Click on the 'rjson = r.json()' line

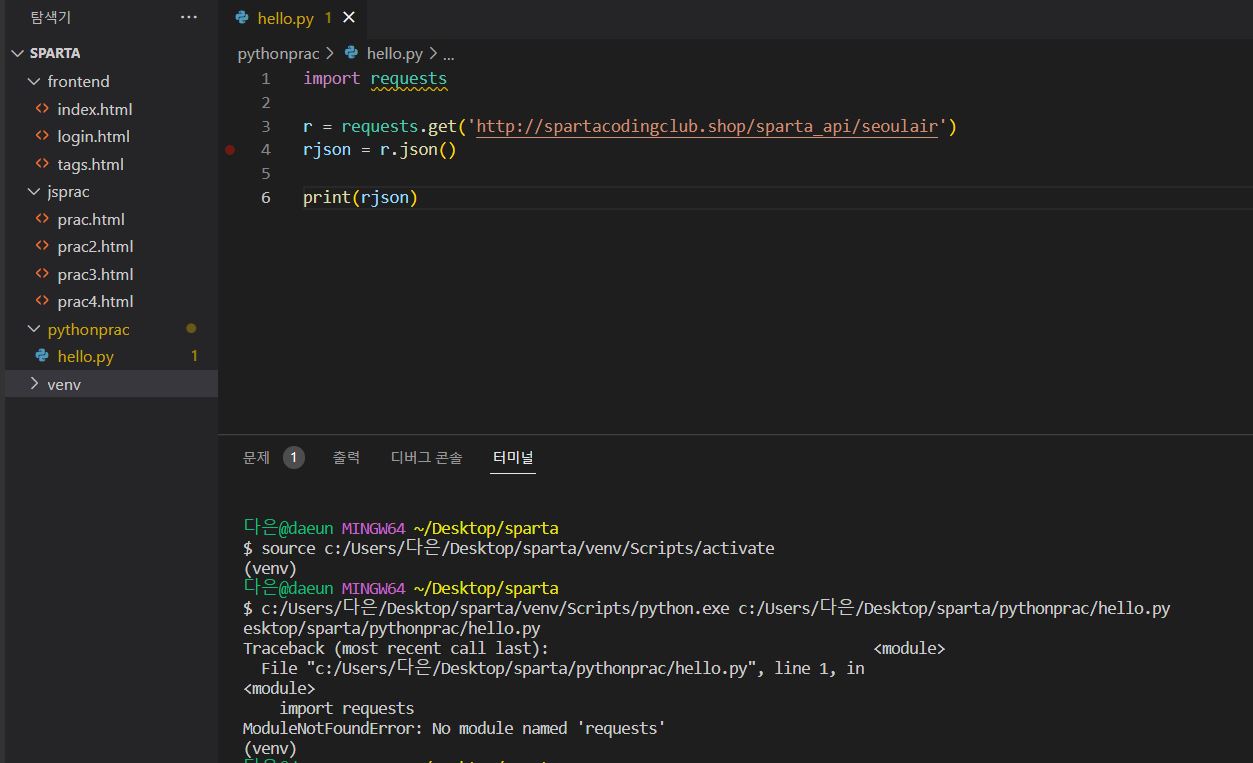(379, 150)
